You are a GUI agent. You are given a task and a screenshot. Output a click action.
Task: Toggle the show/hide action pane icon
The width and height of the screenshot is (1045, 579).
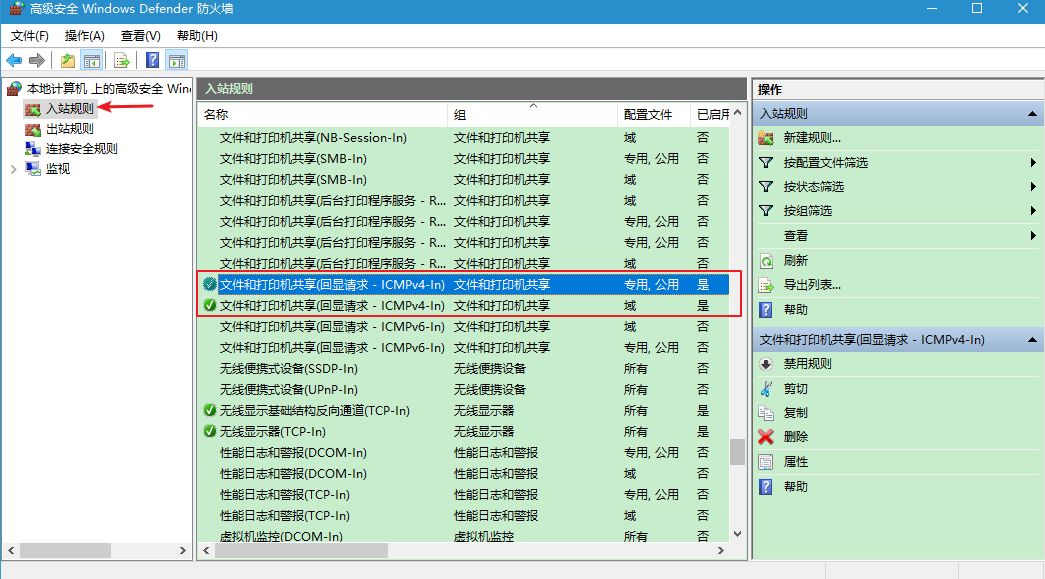point(177,61)
